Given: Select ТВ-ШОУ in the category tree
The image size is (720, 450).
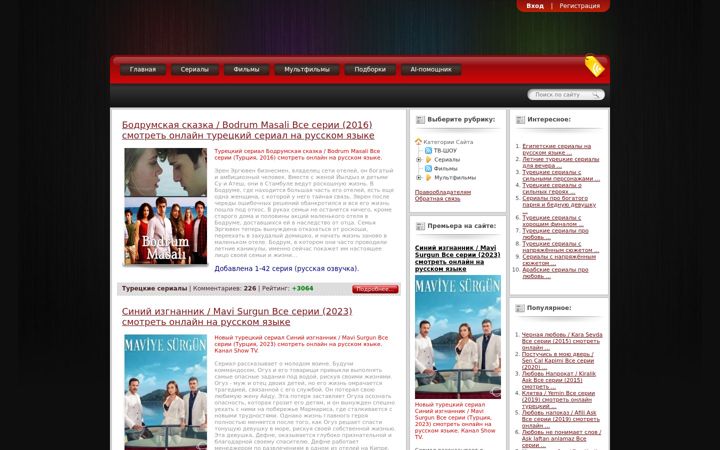Looking at the screenshot, I should tap(445, 151).
